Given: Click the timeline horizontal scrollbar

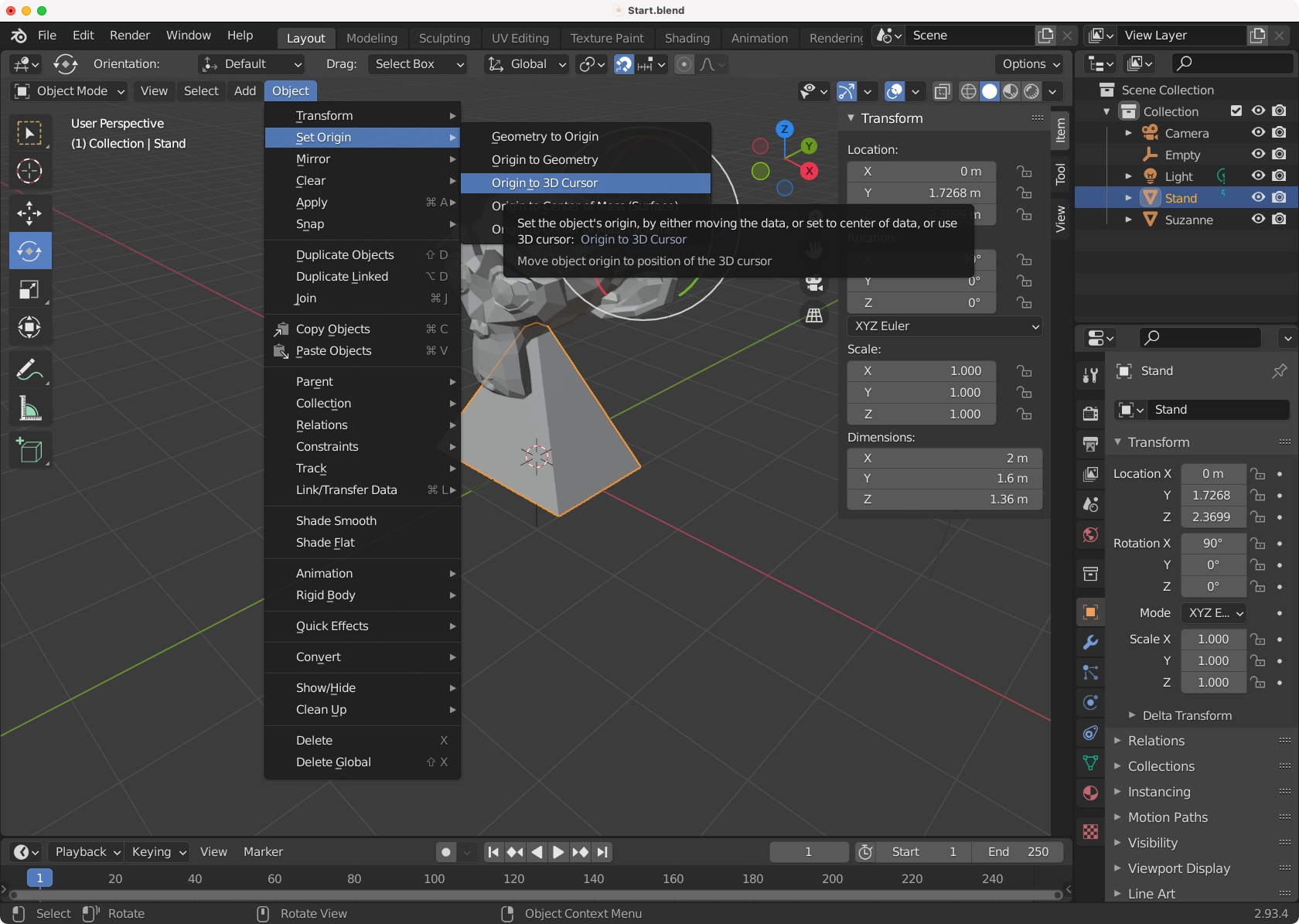Looking at the screenshot, I should pos(535,895).
